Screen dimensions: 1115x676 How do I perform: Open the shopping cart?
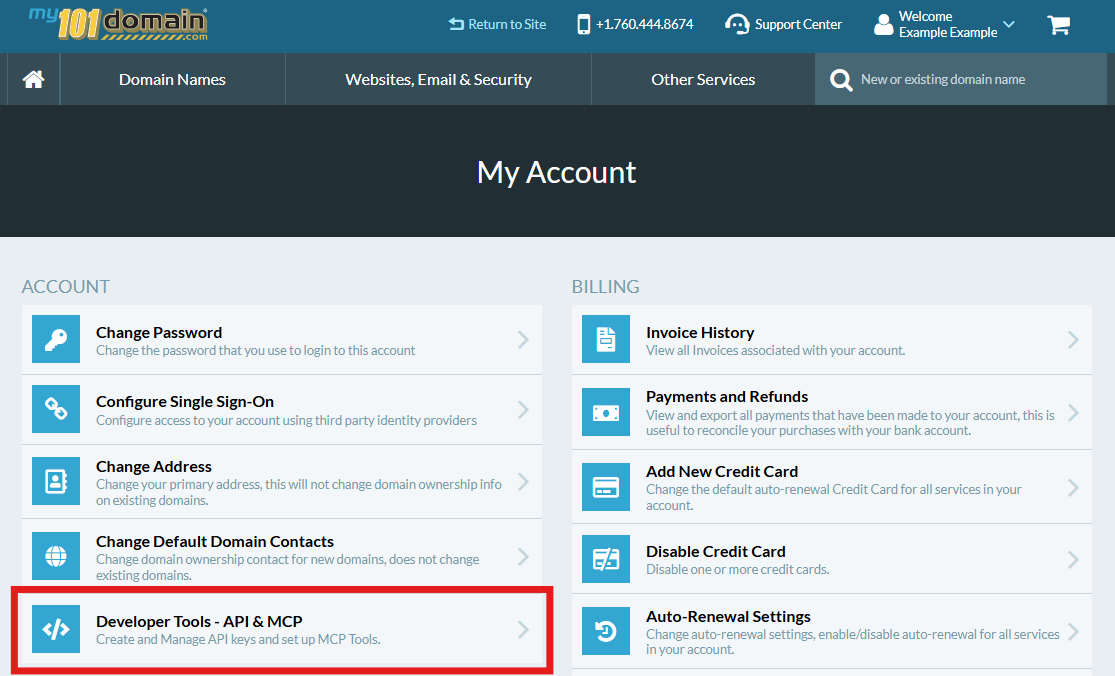(x=1058, y=25)
